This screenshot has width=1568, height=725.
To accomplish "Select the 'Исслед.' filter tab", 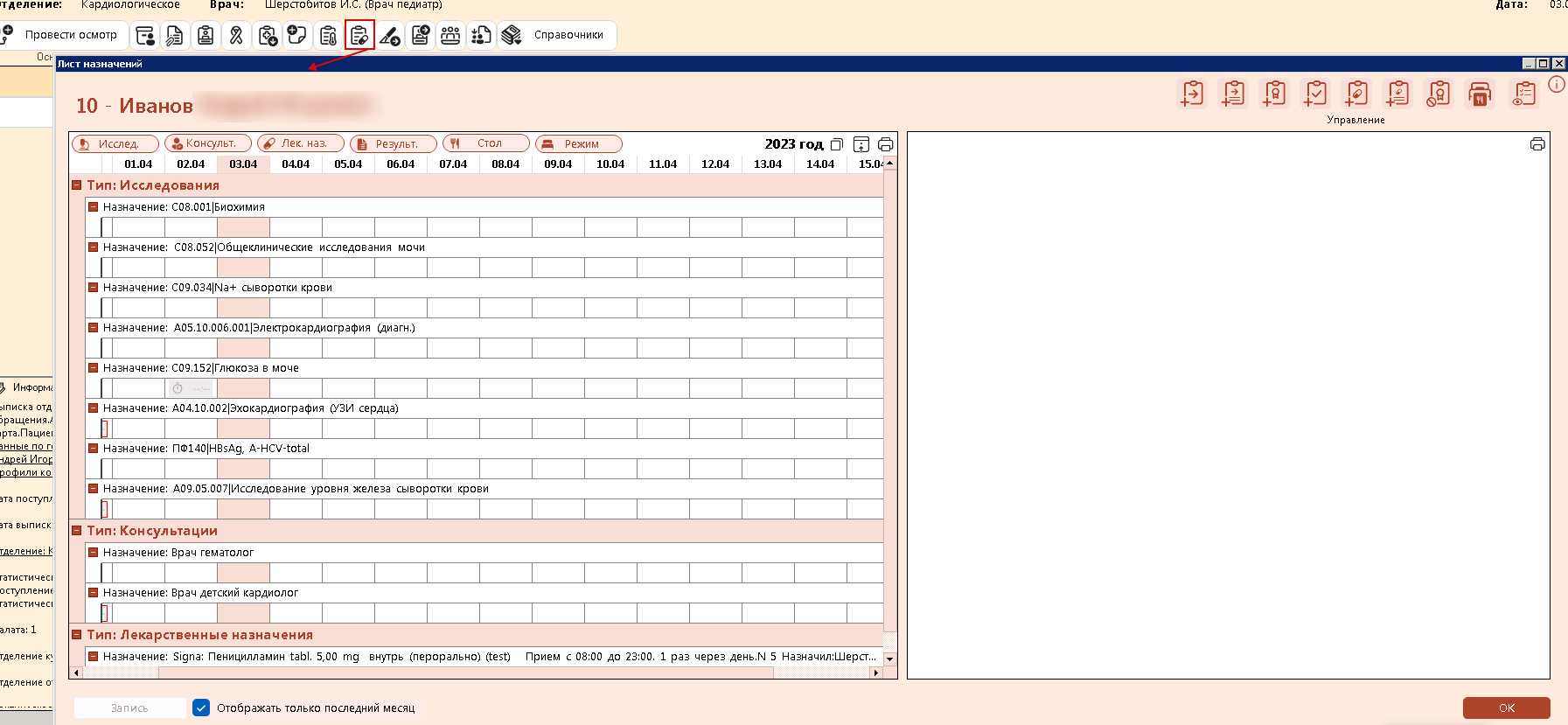I will pyautogui.click(x=115, y=143).
